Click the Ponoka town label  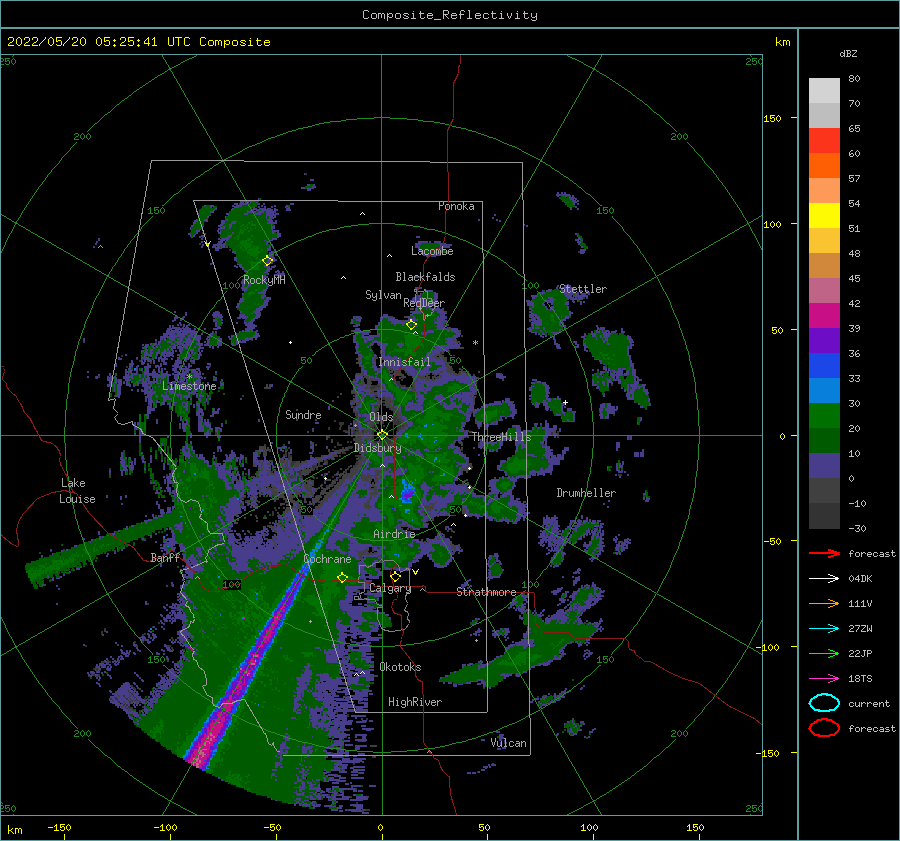(456, 206)
